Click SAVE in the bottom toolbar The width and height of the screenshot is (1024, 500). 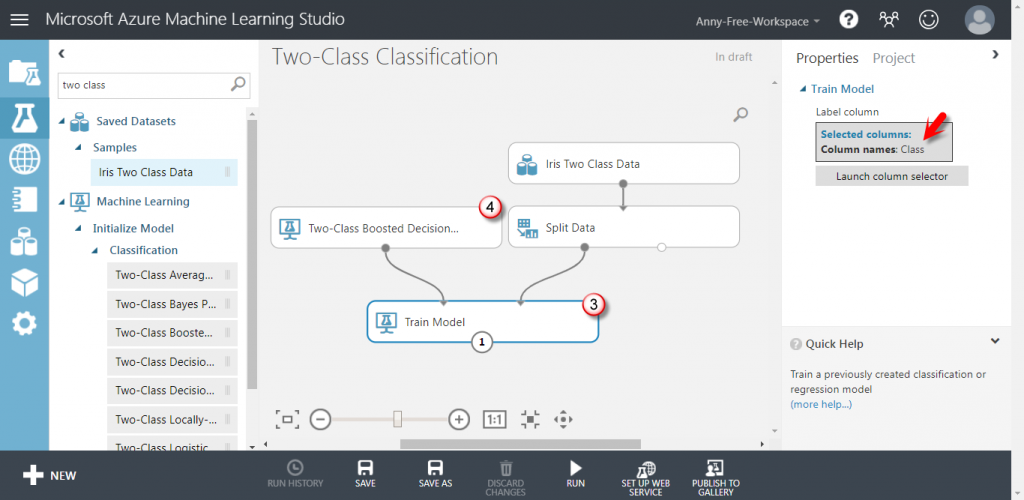[x=365, y=475]
